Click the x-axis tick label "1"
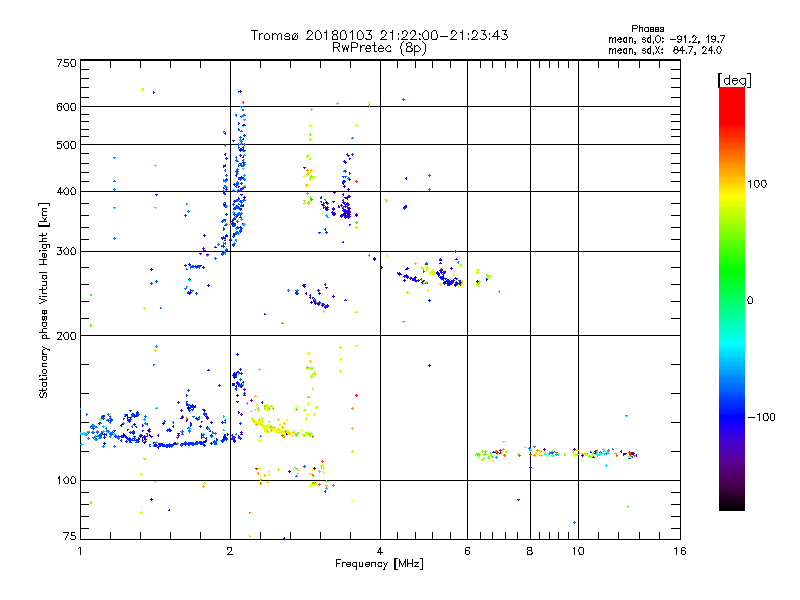The height and width of the screenshot is (600, 800). tap(80, 551)
